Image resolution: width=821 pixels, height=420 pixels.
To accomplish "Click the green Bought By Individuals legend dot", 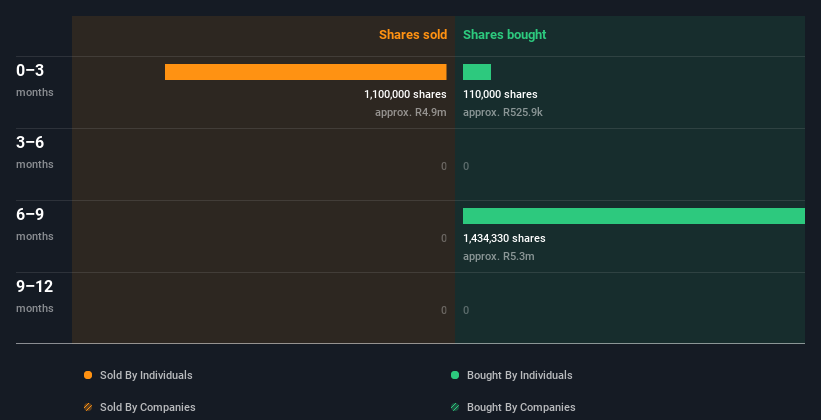I will tap(455, 375).
